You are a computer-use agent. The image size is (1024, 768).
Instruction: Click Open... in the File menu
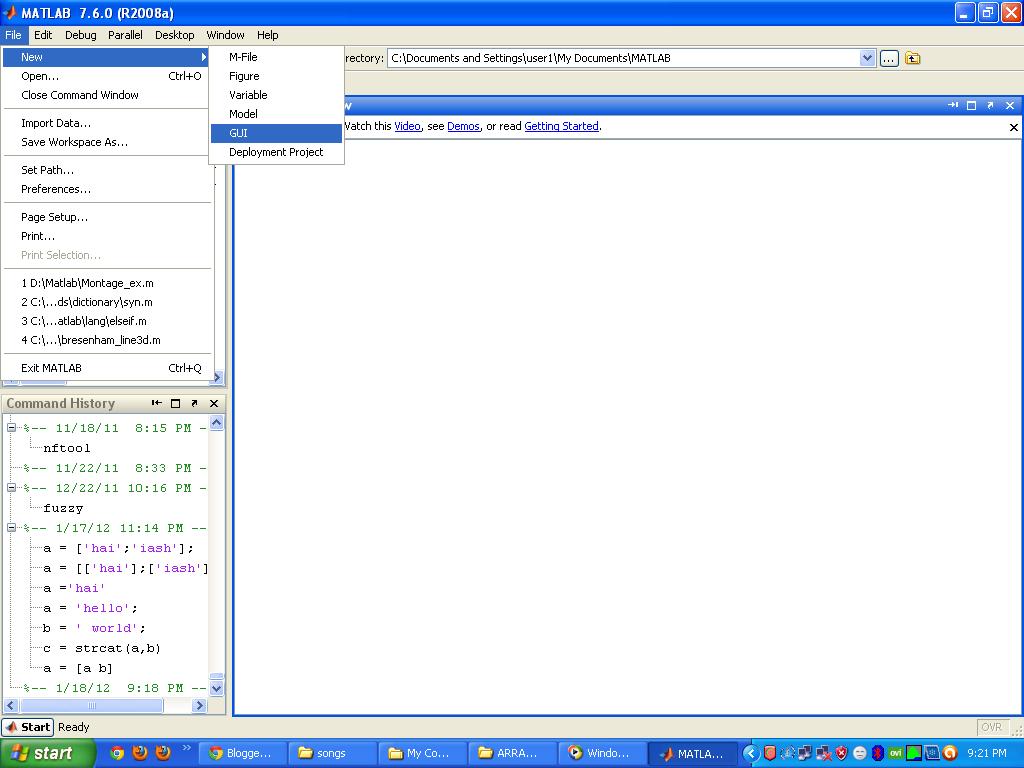coord(107,76)
